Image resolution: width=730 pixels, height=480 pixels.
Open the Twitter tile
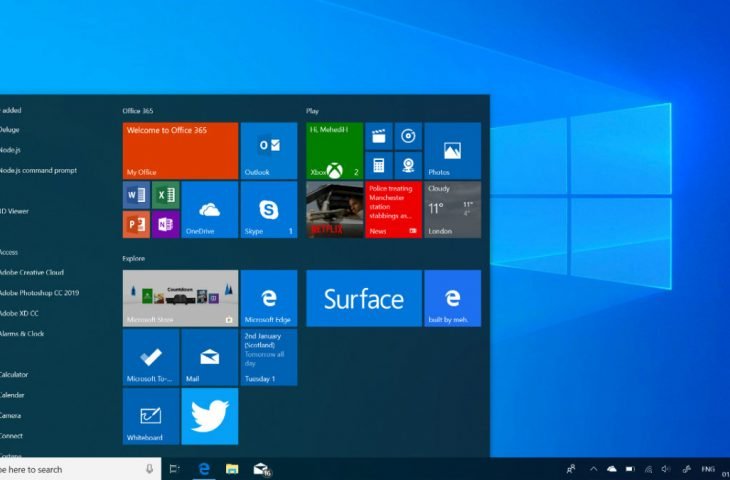tap(210, 416)
